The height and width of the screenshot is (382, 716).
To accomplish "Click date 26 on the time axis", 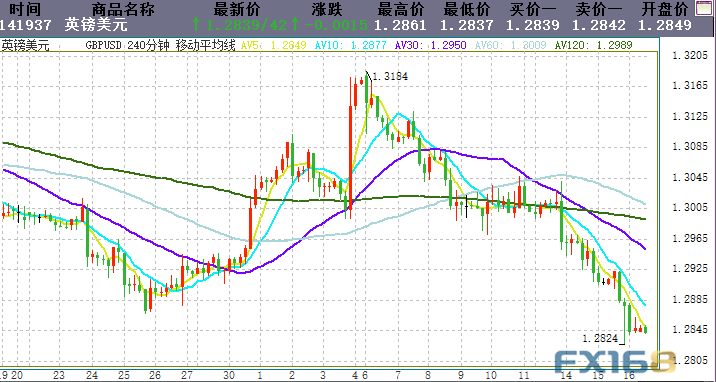I will click(x=155, y=376).
